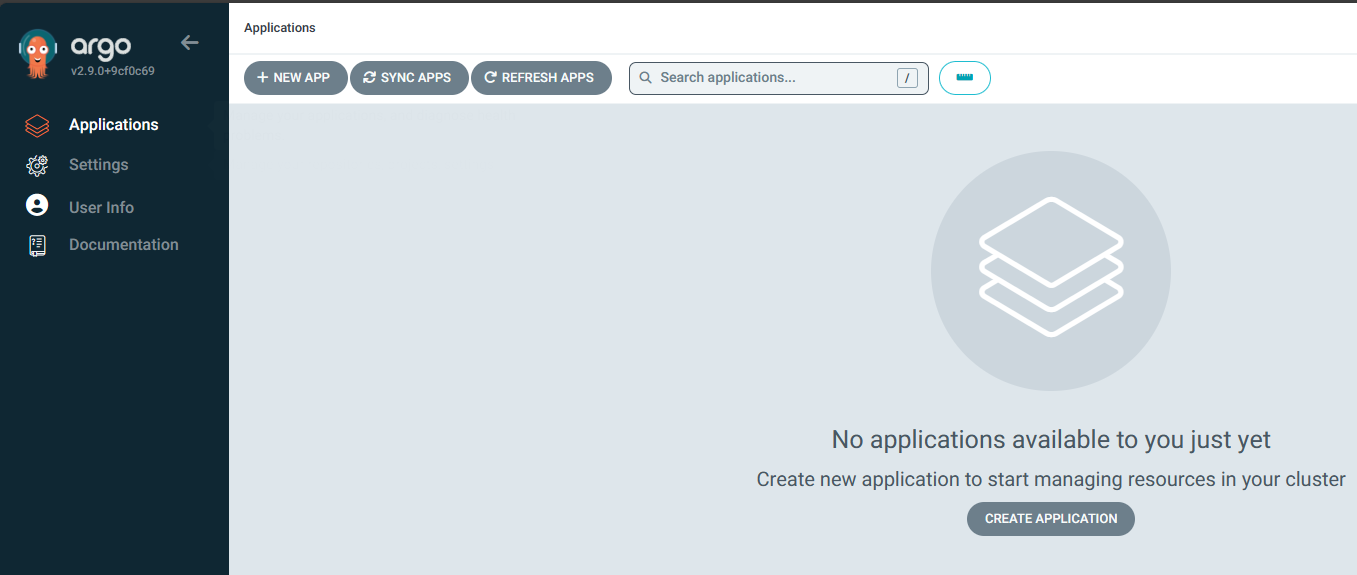This screenshot has height=575, width=1357.
Task: Click the REFRESH APPS button
Action: tap(541, 78)
